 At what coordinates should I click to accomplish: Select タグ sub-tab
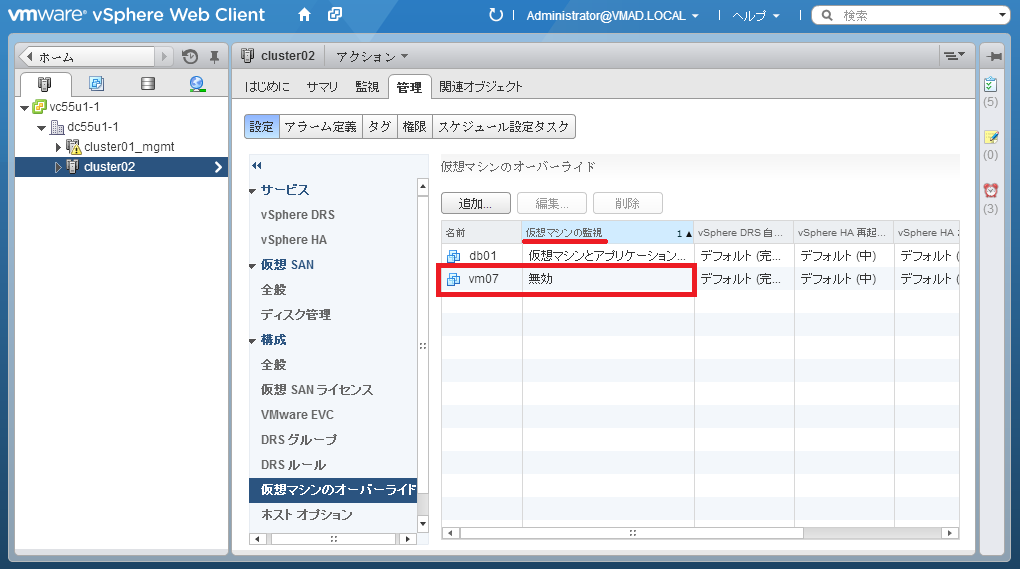(x=379, y=127)
